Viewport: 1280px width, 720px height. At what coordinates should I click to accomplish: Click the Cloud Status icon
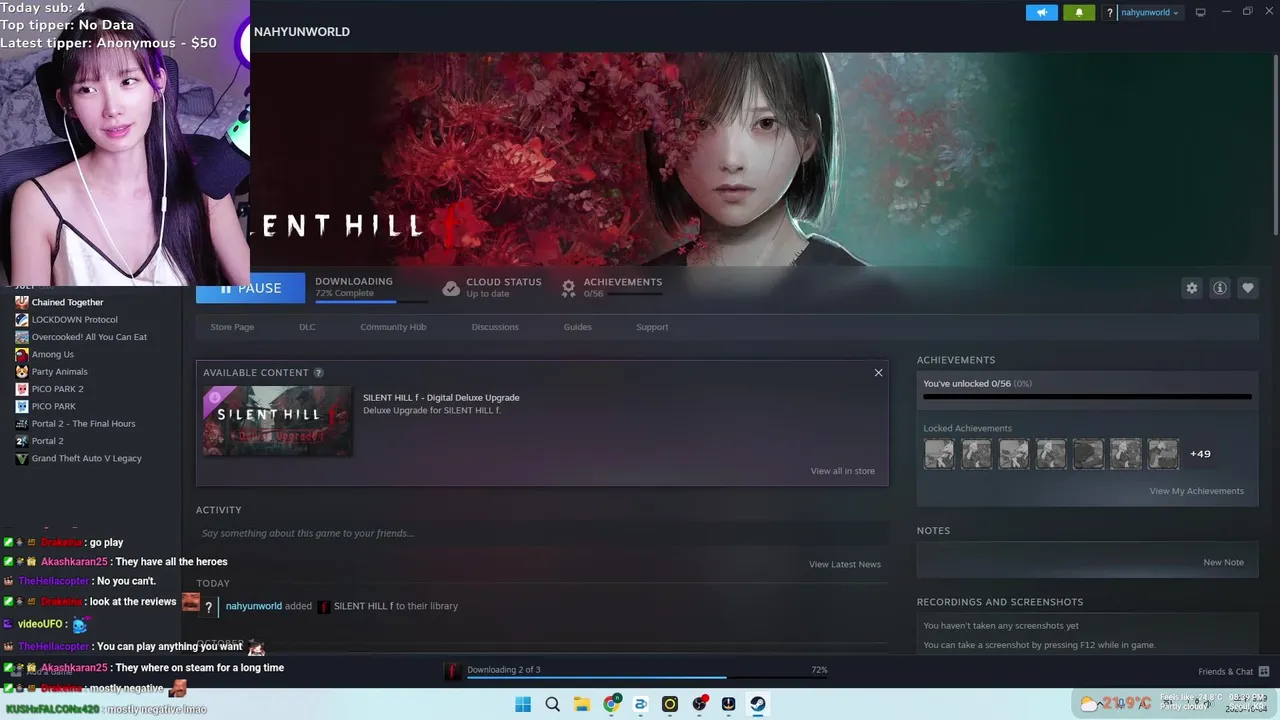point(451,288)
